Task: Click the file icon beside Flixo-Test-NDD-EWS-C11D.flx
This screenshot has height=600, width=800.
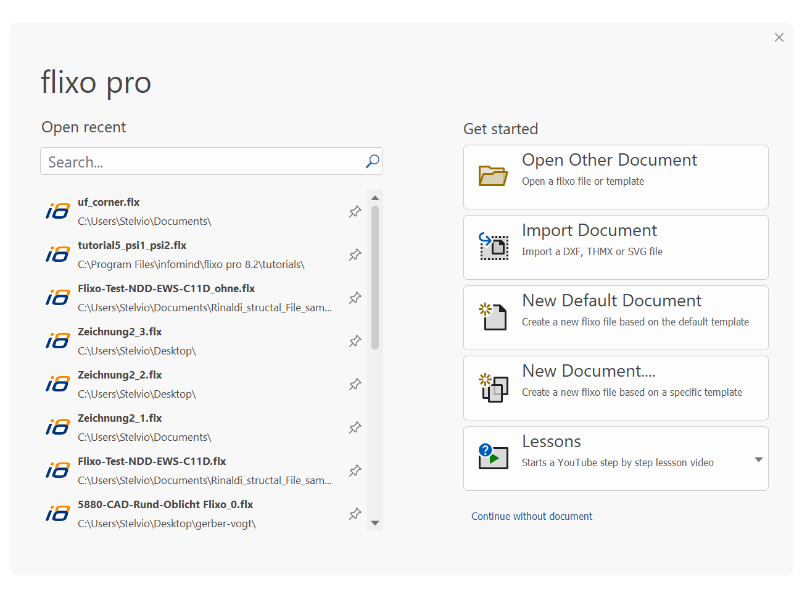Action: click(x=58, y=470)
